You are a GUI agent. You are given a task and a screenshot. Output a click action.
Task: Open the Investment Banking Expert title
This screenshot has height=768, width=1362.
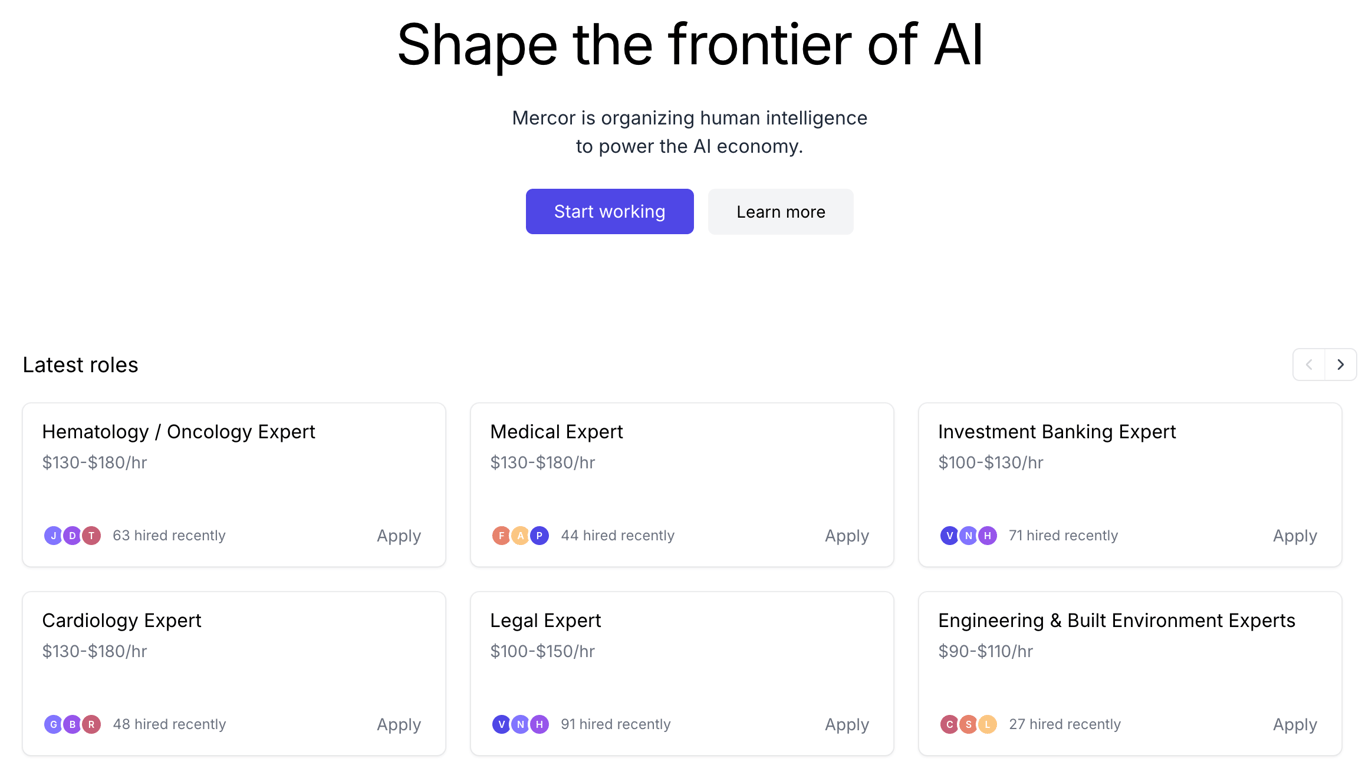1057,432
